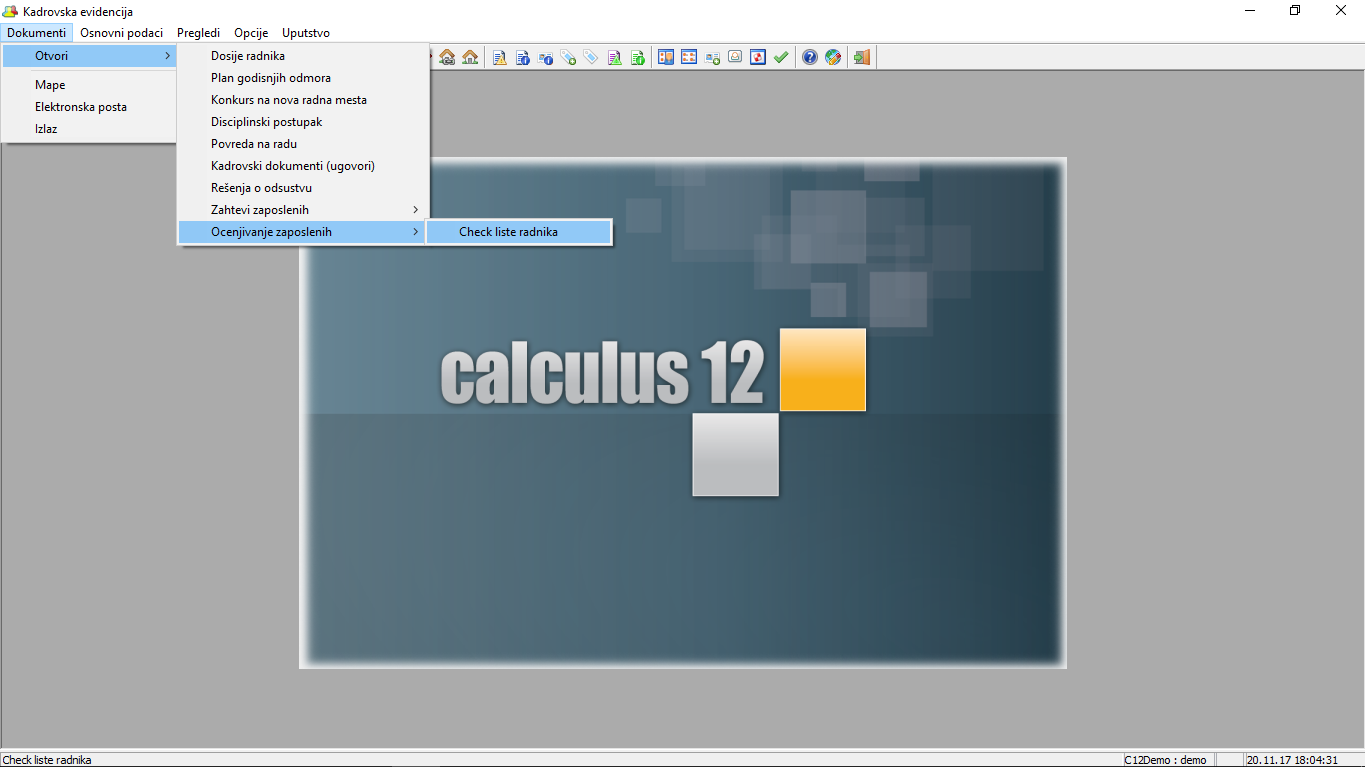Click the blue window with orange tiles icon
1365x767 pixels.
tap(689, 57)
